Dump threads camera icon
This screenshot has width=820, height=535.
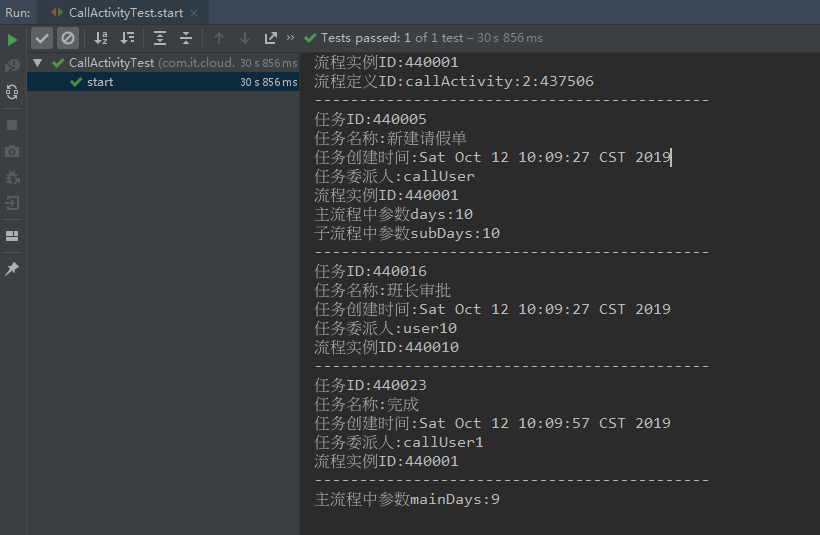[x=12, y=152]
